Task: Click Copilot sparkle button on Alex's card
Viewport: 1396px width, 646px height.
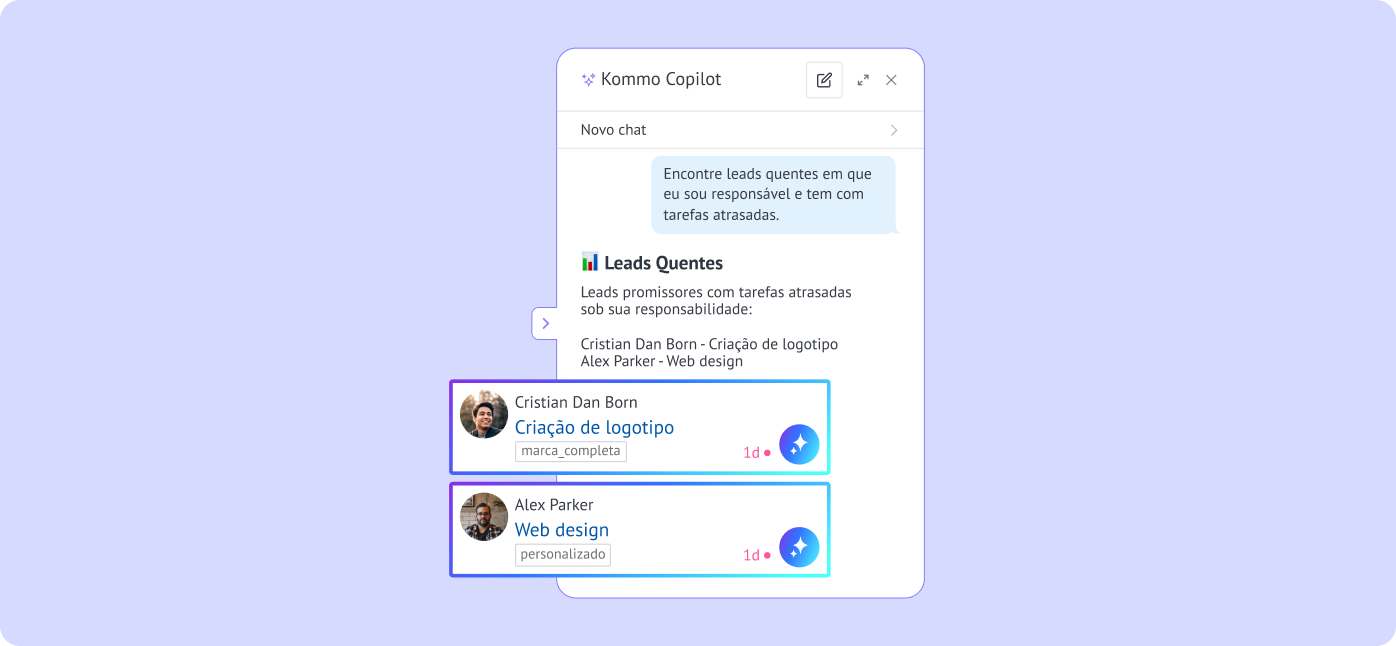Action: (x=799, y=548)
